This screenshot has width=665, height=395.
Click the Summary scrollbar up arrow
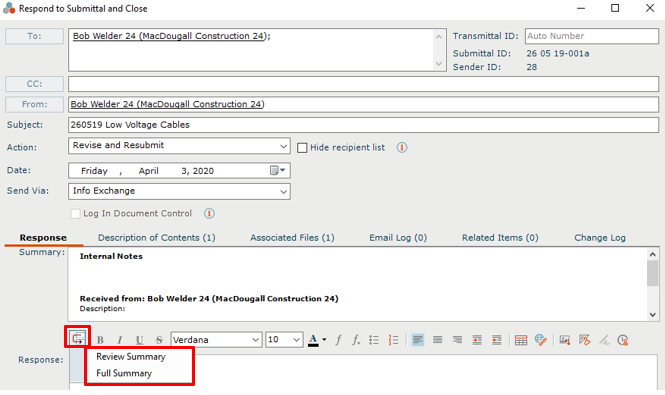(653, 255)
